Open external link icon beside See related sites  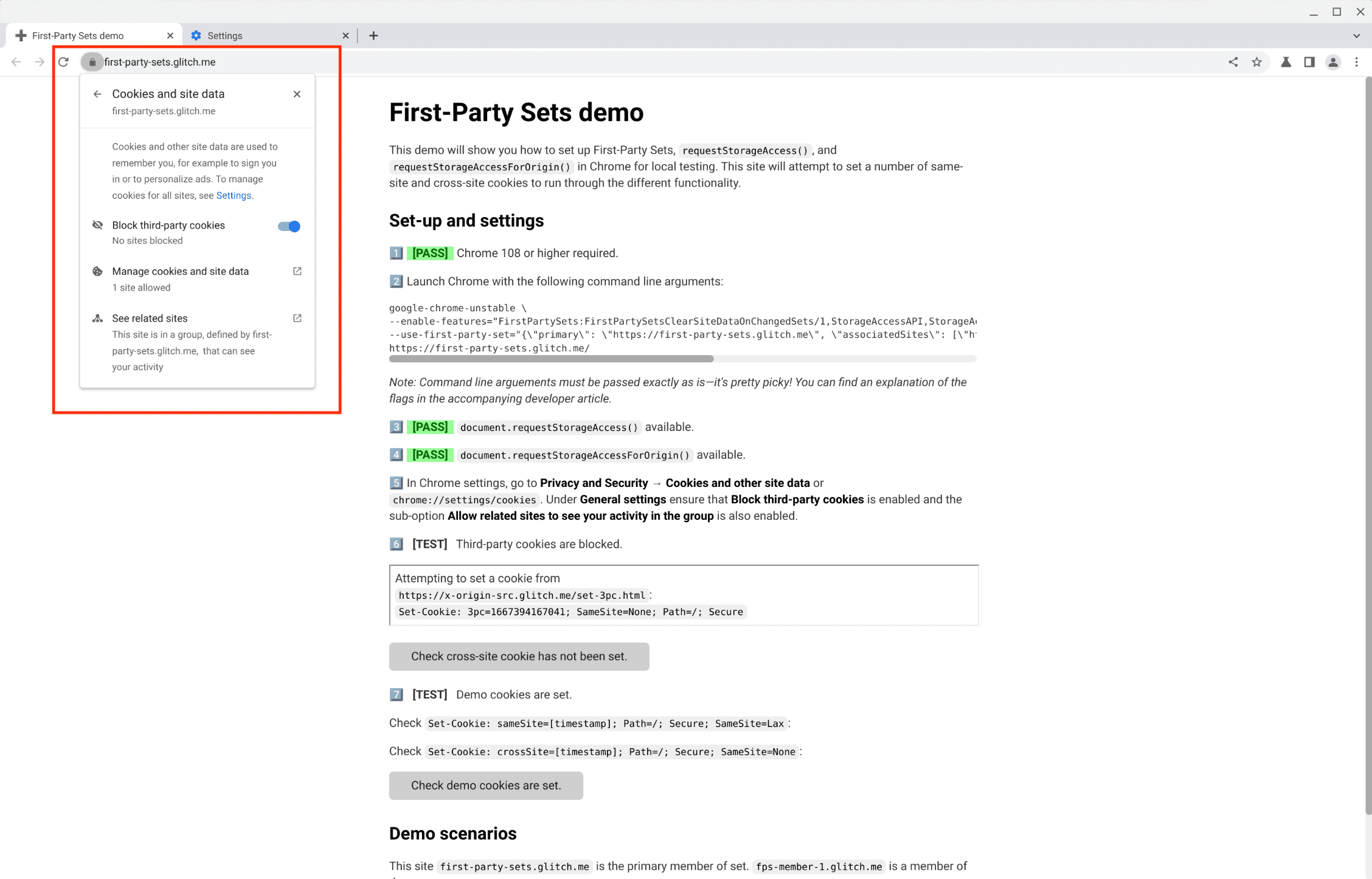pyautogui.click(x=297, y=318)
